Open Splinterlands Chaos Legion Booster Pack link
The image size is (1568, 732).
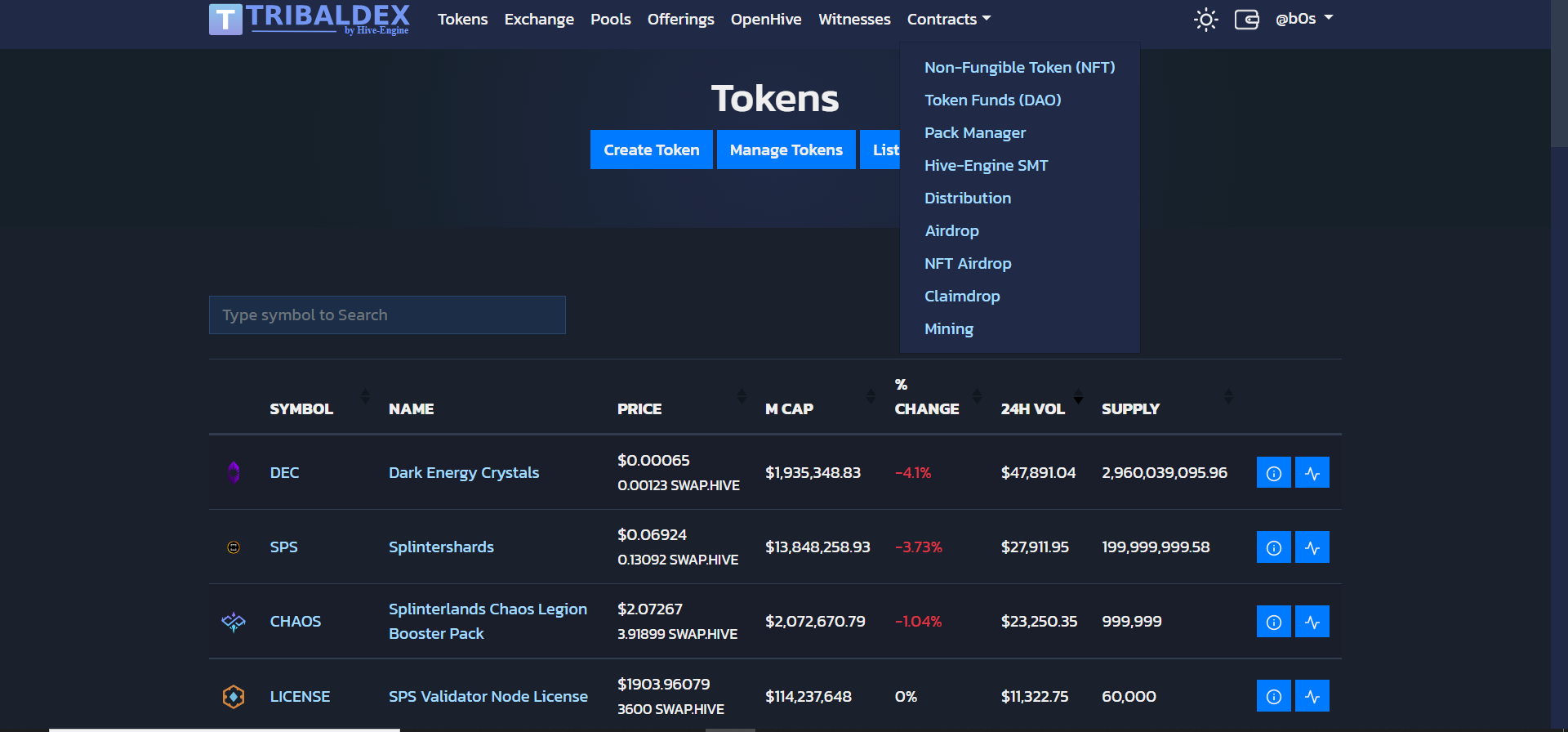tap(488, 621)
